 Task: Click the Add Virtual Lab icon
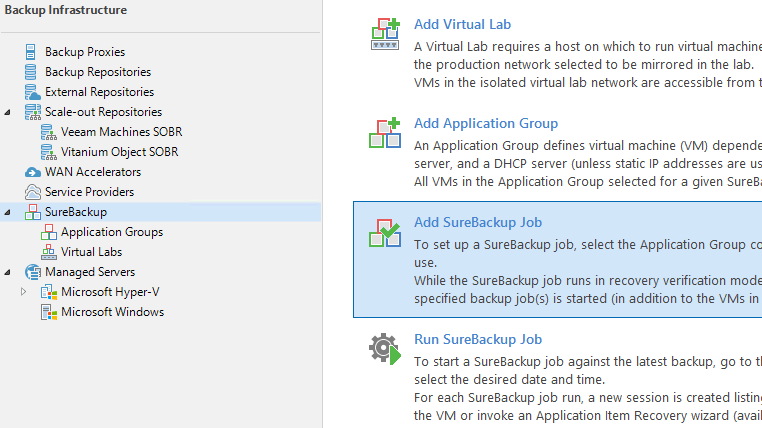[x=385, y=34]
